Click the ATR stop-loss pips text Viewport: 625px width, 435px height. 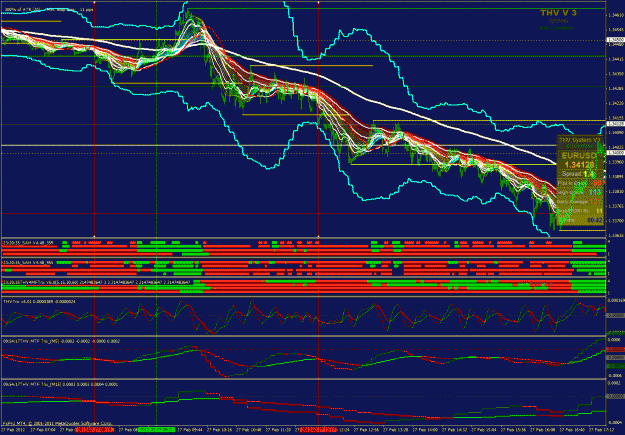[49, 9]
